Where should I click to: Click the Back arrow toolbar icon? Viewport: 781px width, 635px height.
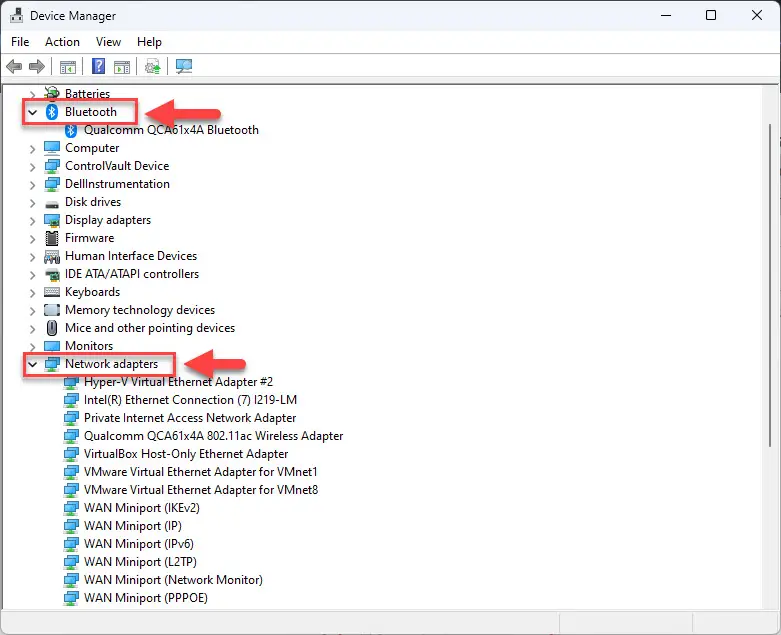pos(14,66)
